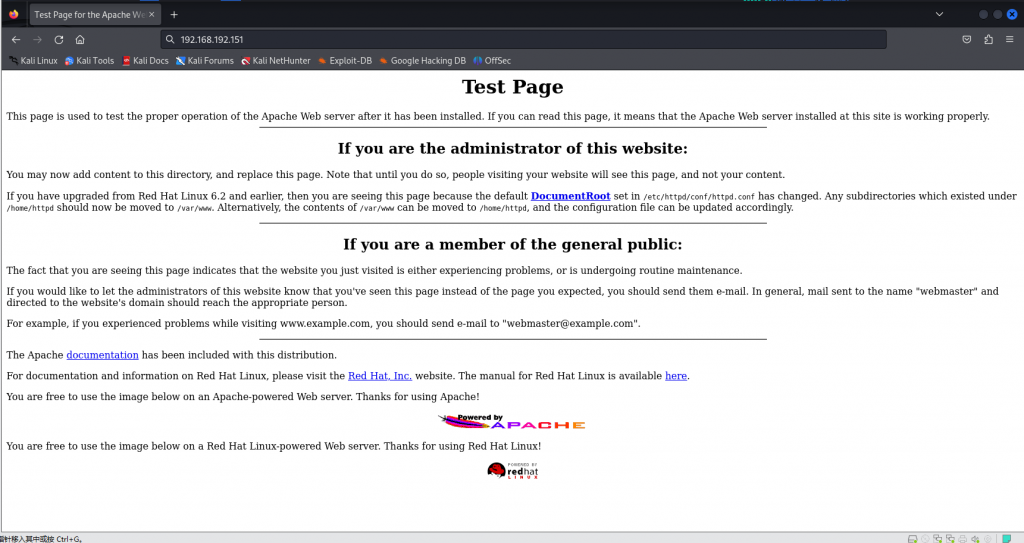Open OffSec bookmark
The image size is (1024, 543).
pyautogui.click(x=492, y=61)
